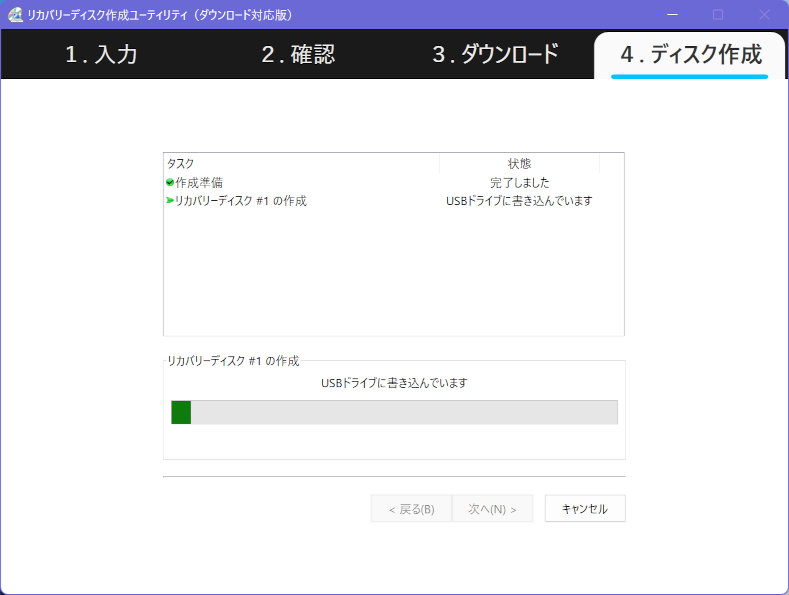Click the status message above the progress bar
Image resolution: width=789 pixels, height=595 pixels.
click(x=394, y=383)
